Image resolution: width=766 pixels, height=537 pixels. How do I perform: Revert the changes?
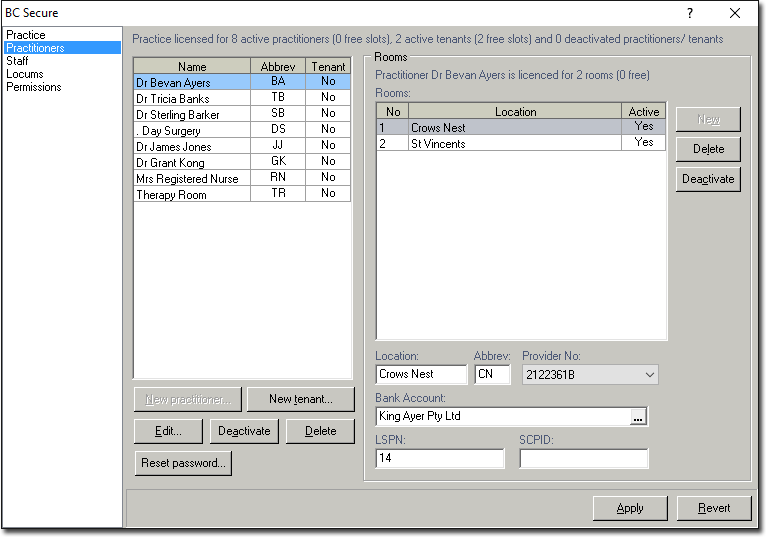click(713, 508)
